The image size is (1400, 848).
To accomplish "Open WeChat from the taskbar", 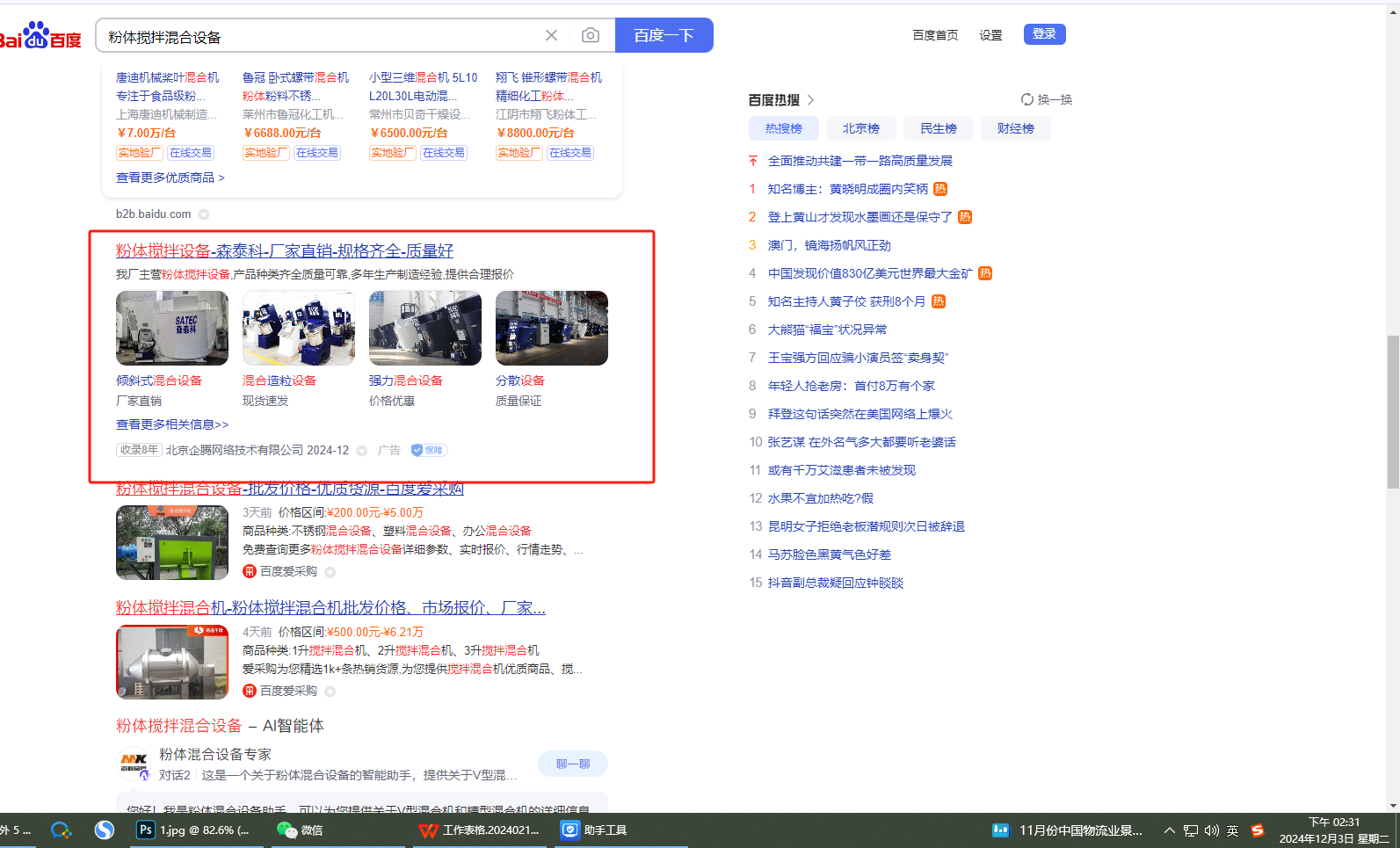I will pos(300,830).
